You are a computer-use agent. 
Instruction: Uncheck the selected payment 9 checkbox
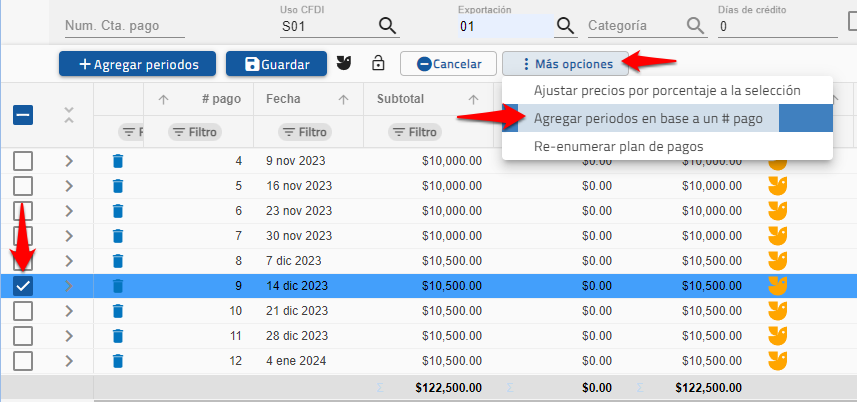coord(23,286)
